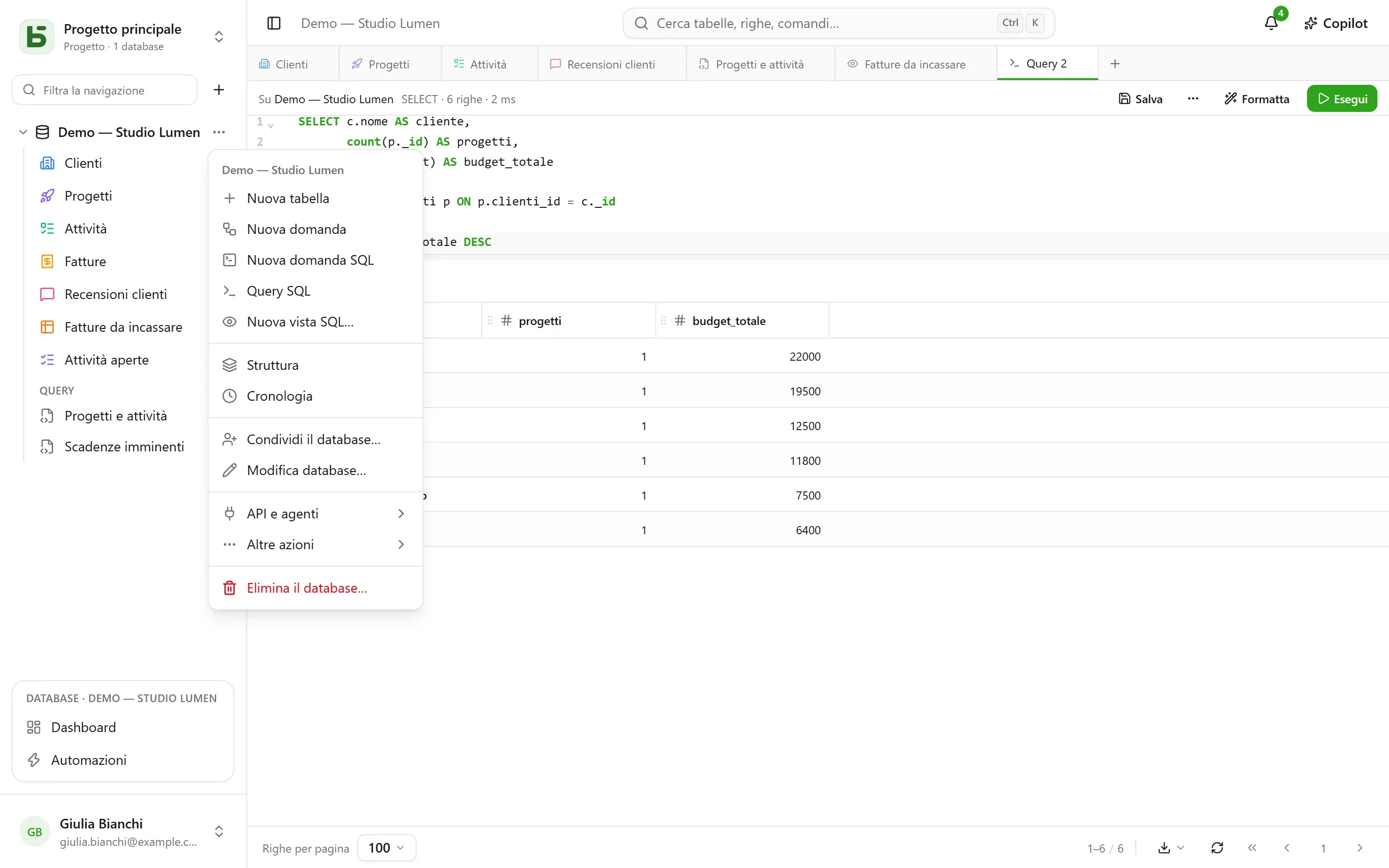Open the Copilot assistant
1389x868 pixels.
1335,23
